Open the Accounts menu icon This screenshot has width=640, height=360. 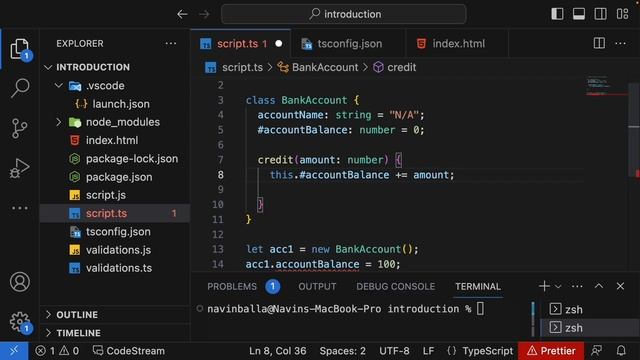click(20, 282)
